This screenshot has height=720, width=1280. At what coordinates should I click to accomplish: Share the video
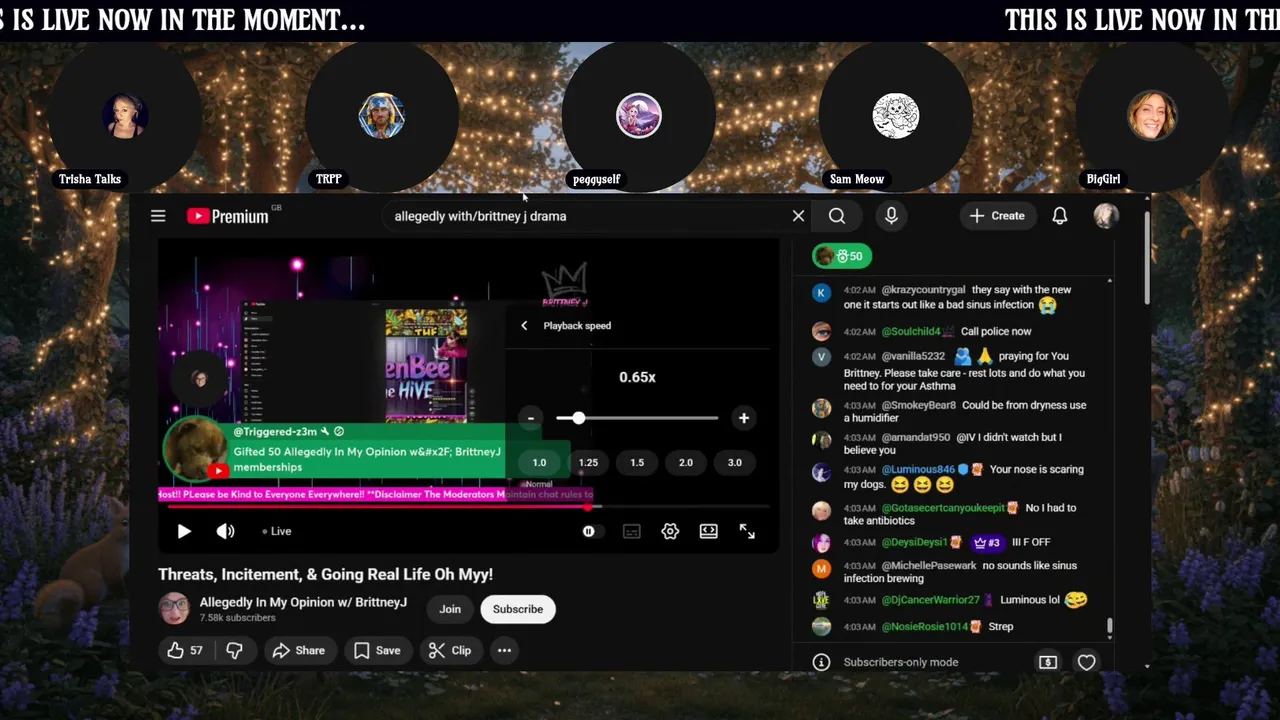coord(299,650)
